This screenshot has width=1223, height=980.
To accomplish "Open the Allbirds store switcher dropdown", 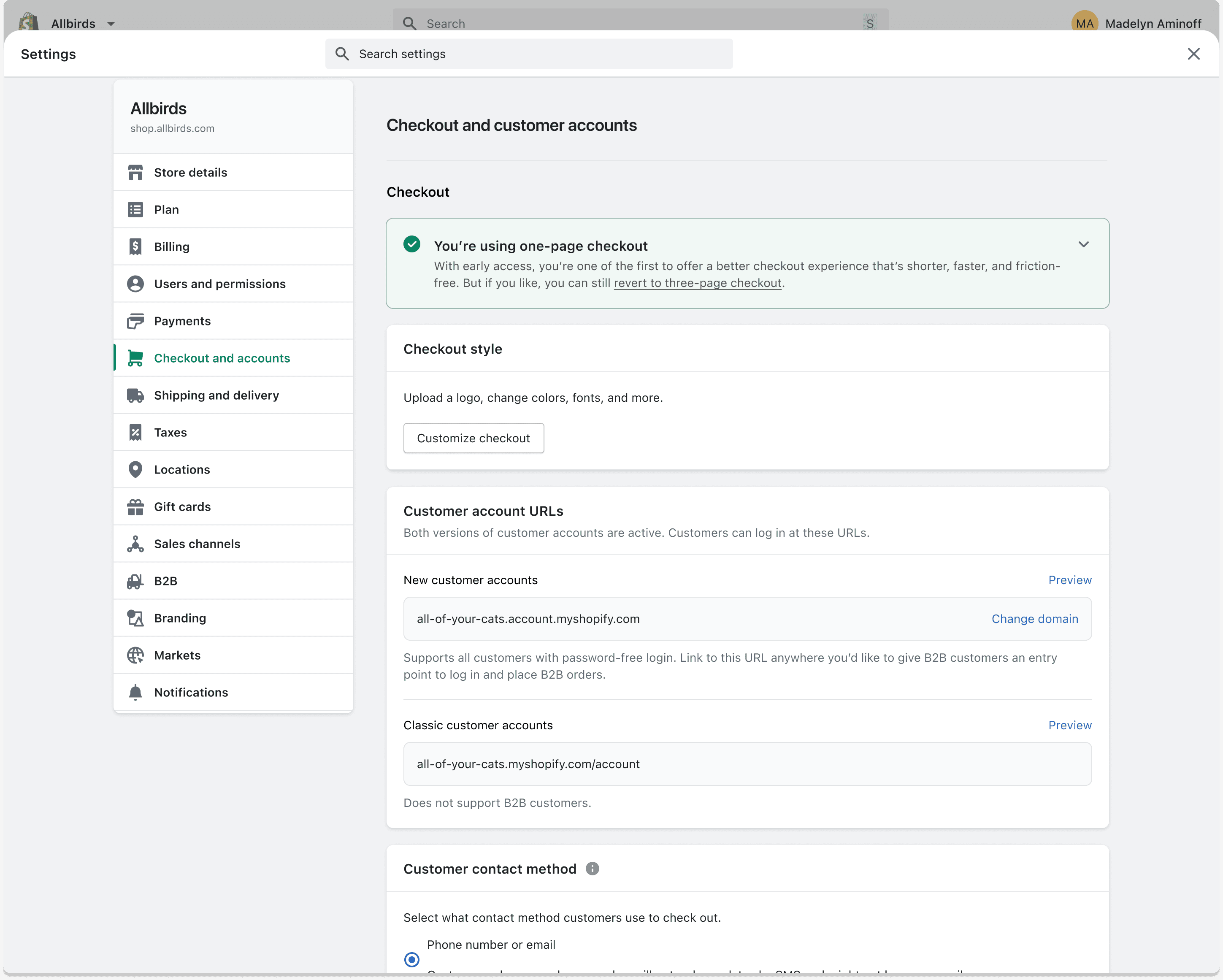I will click(x=84, y=24).
